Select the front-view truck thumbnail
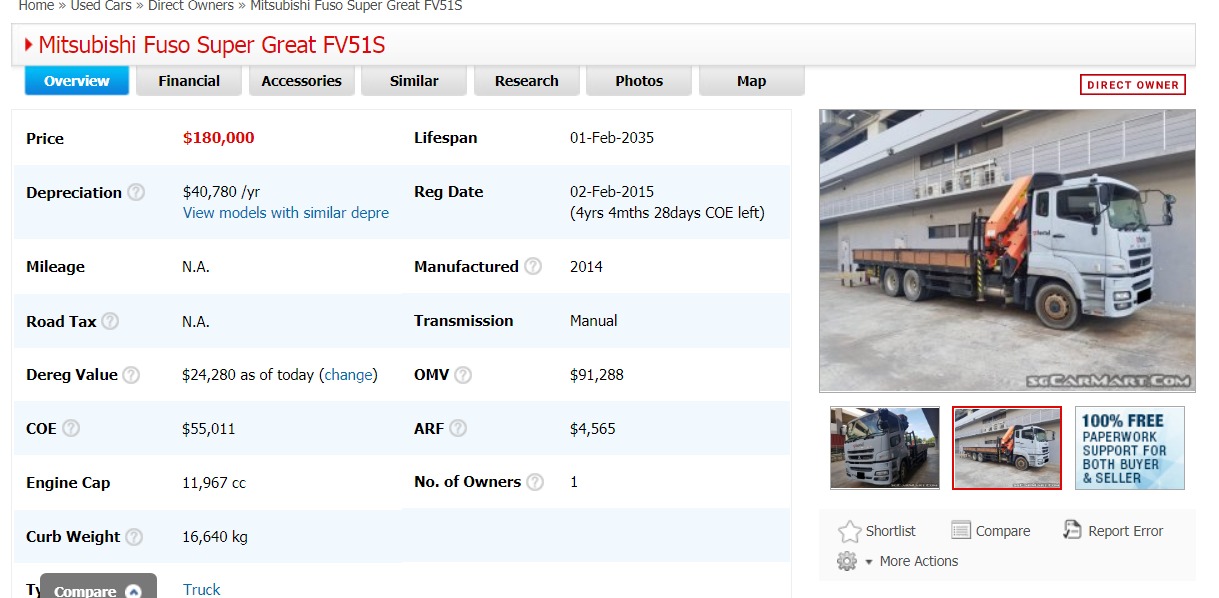Screen dimensions: 1219x598 [x=885, y=448]
